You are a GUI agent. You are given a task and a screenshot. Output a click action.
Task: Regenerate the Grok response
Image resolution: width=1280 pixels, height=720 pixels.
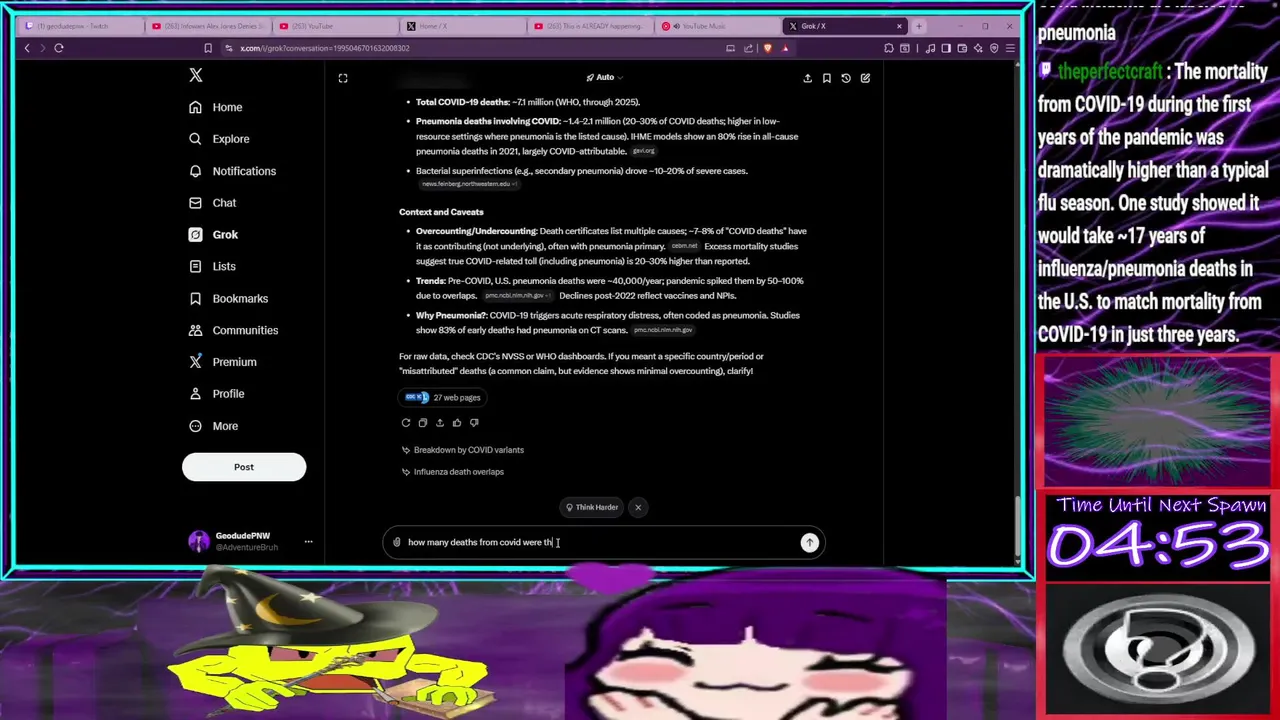406,422
